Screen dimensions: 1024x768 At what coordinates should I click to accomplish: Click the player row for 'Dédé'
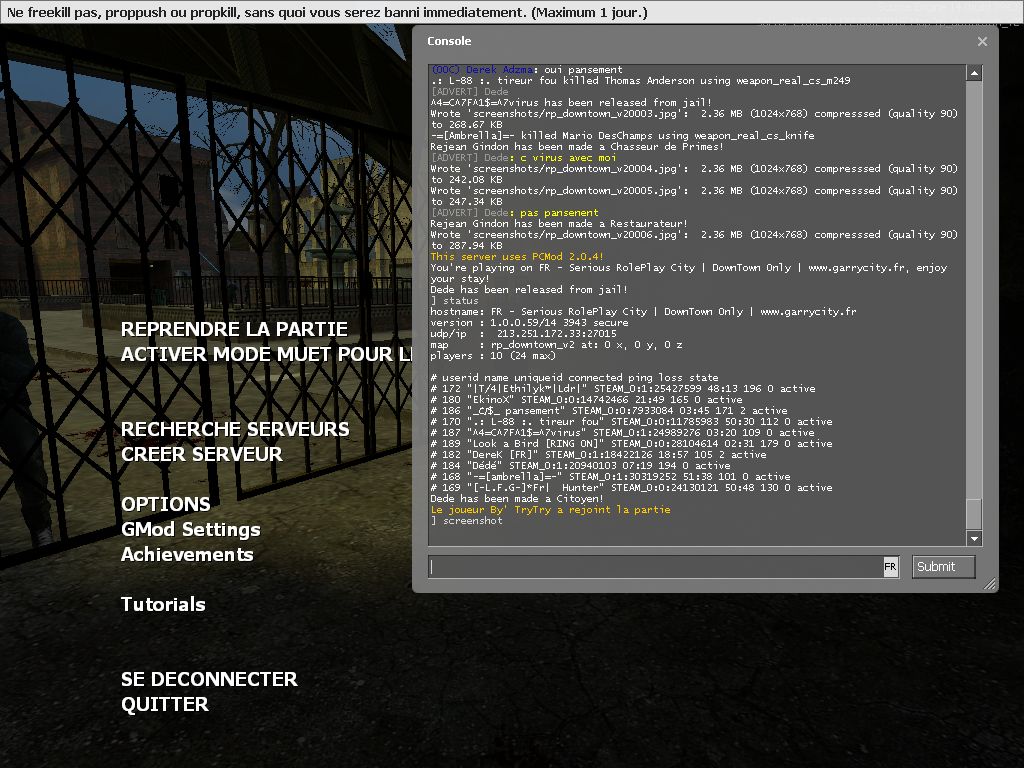click(x=580, y=466)
